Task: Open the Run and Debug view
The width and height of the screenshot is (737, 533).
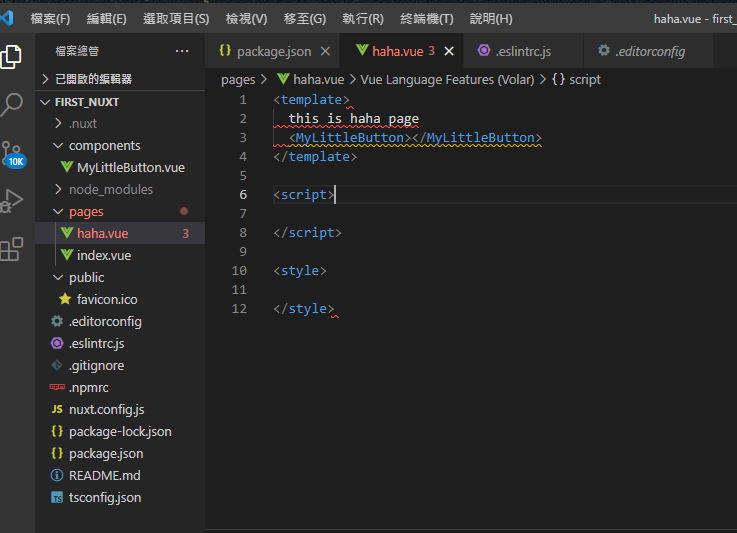Action: tap(12, 200)
